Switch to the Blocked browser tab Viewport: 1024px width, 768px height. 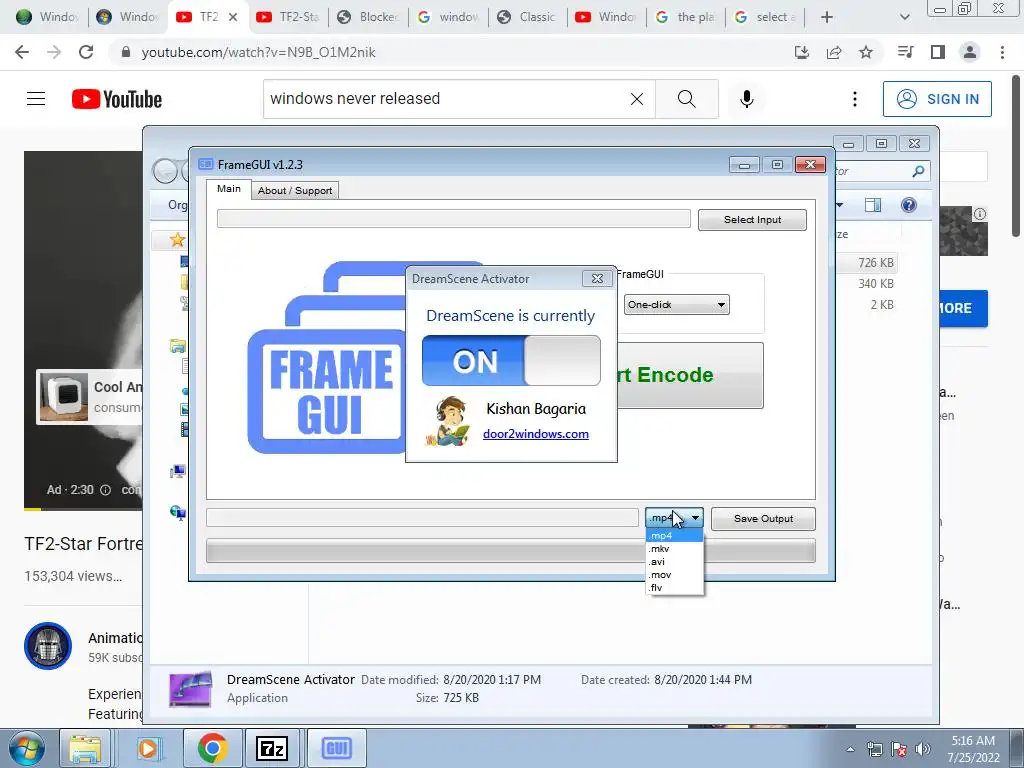pos(367,17)
